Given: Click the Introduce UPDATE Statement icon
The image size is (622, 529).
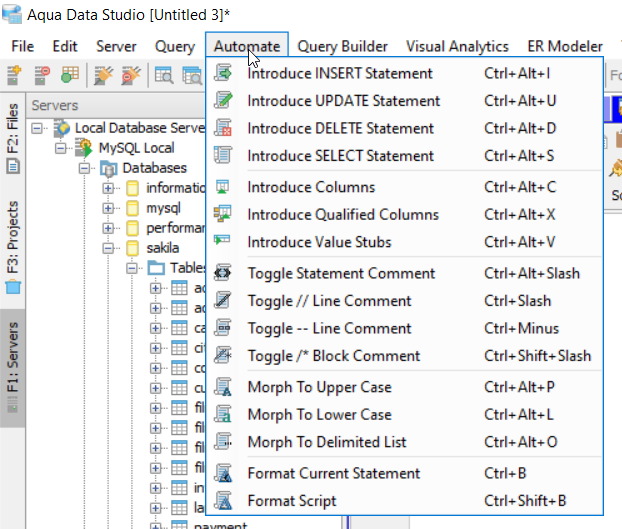Looking at the screenshot, I should coord(225,101).
